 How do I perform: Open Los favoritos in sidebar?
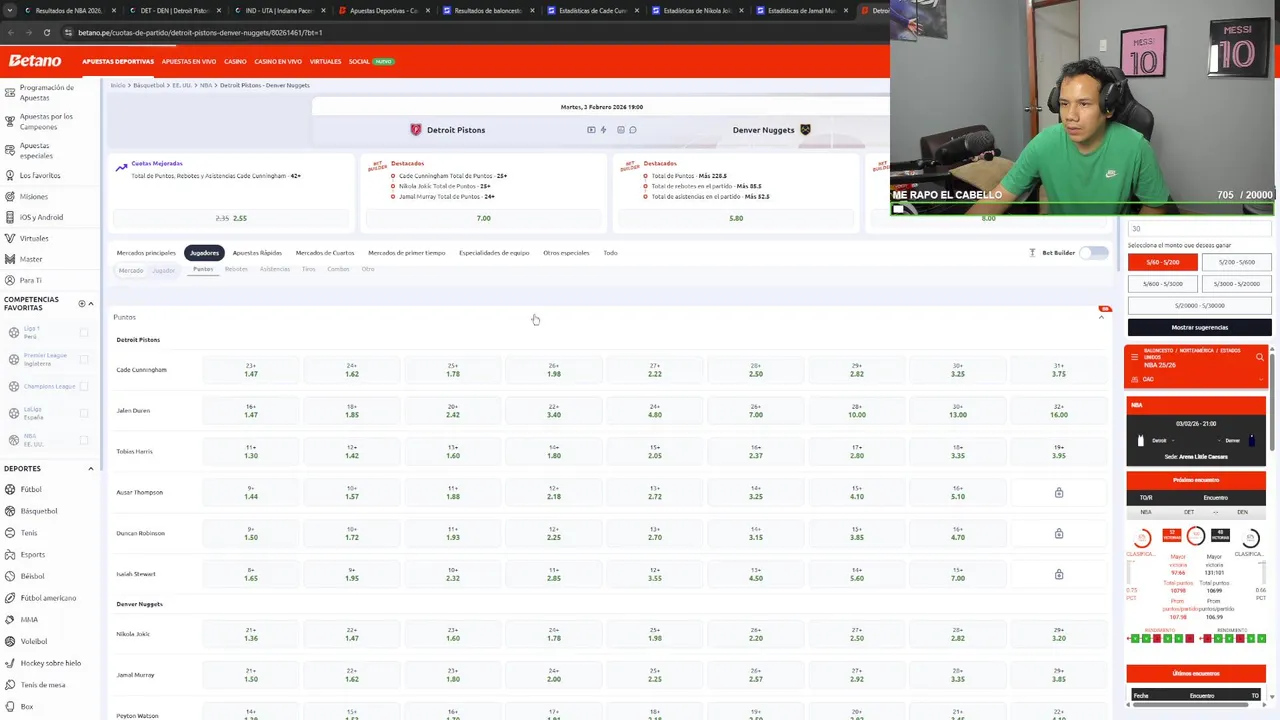40,175
